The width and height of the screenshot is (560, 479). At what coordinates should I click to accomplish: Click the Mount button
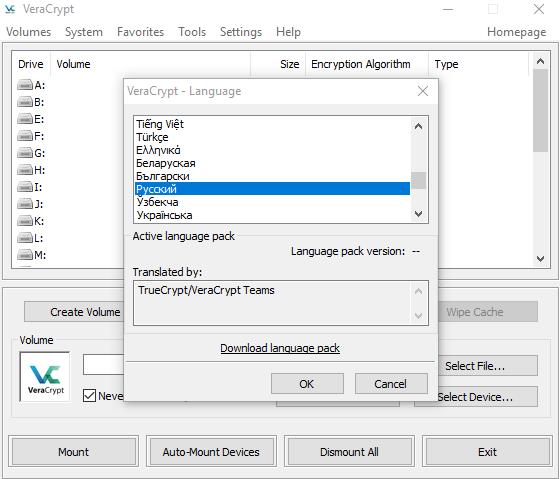coord(74,452)
